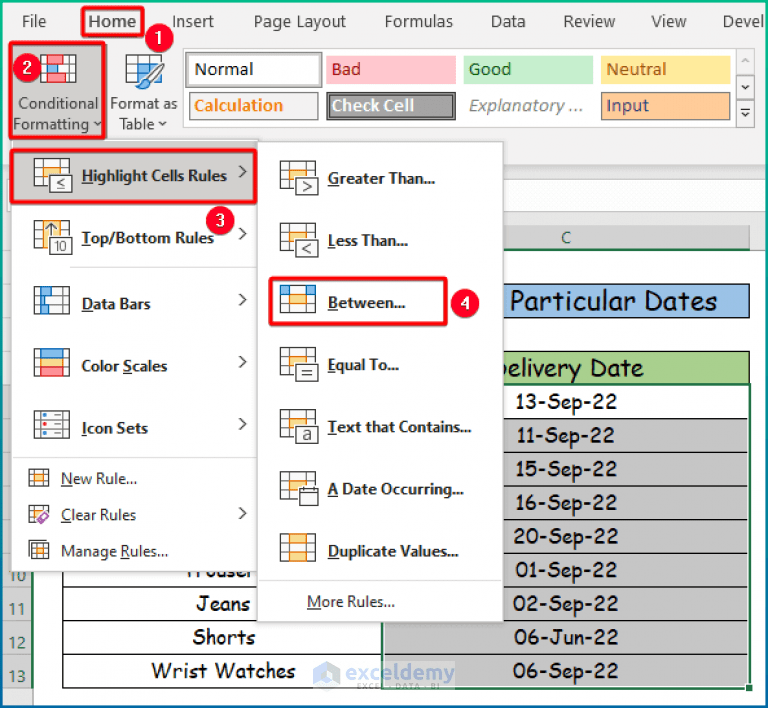The image size is (768, 708).
Task: Apply the Bad cell style
Action: [x=391, y=70]
